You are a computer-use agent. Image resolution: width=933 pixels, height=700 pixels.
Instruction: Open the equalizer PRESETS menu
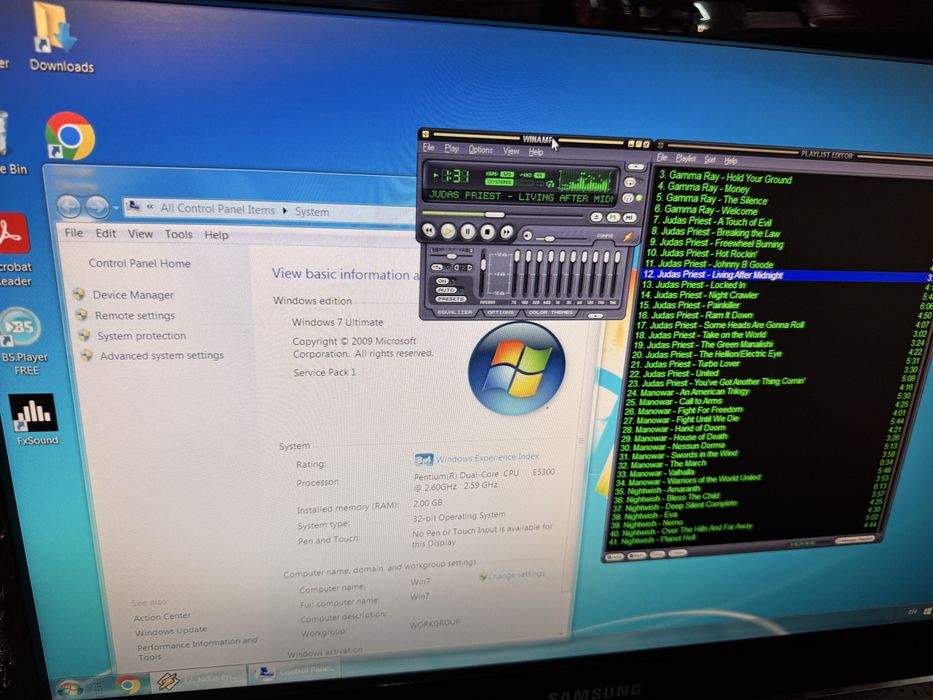pos(450,299)
